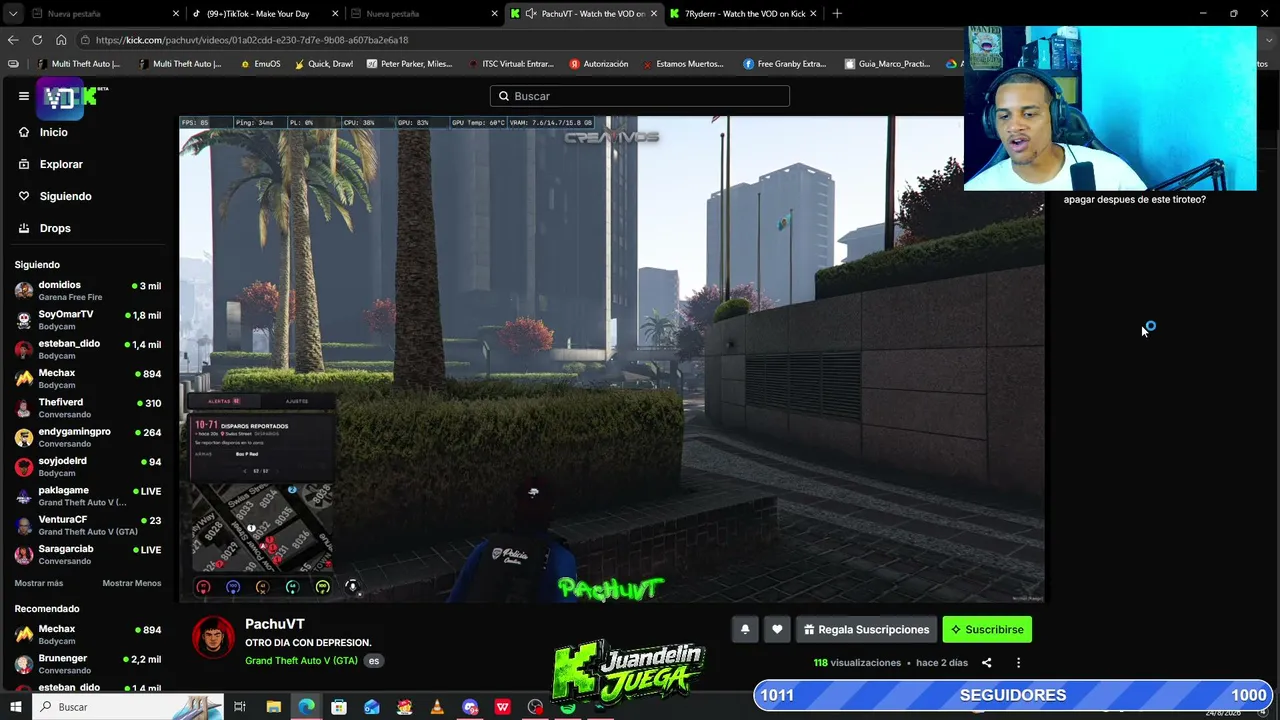
Task: Click the "es" language tag
Action: click(x=373, y=660)
